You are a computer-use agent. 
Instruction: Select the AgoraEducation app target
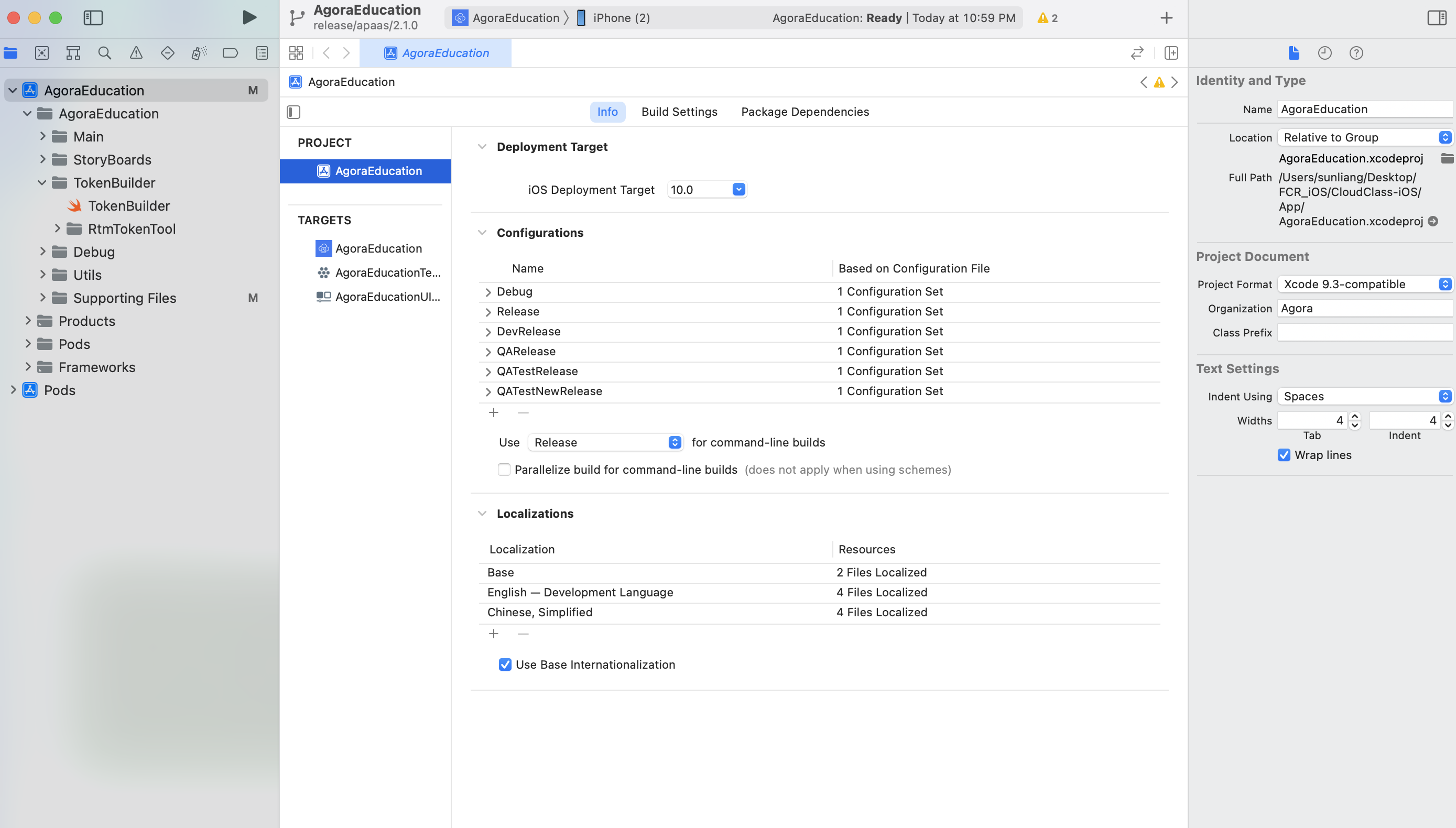(x=368, y=248)
